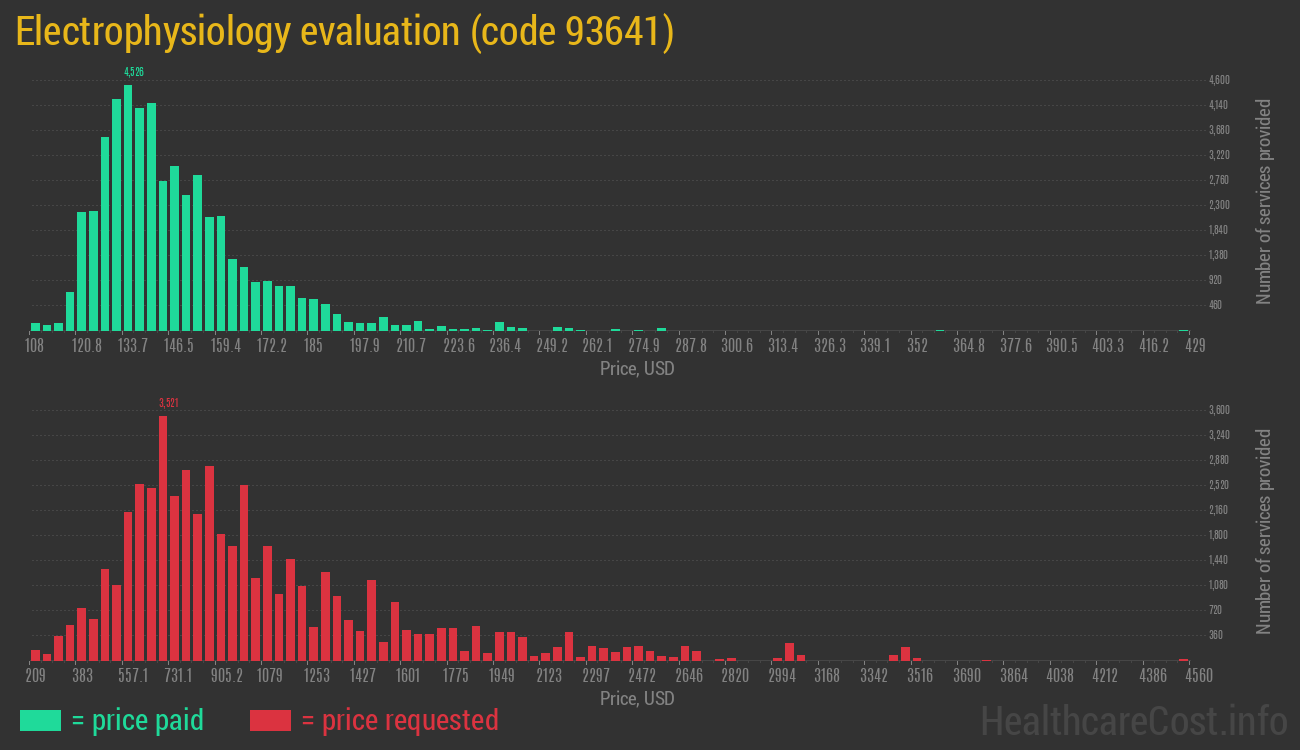Click the 'Price, USD' title under red chart
The width and height of the screenshot is (1300, 750).
pos(637,698)
